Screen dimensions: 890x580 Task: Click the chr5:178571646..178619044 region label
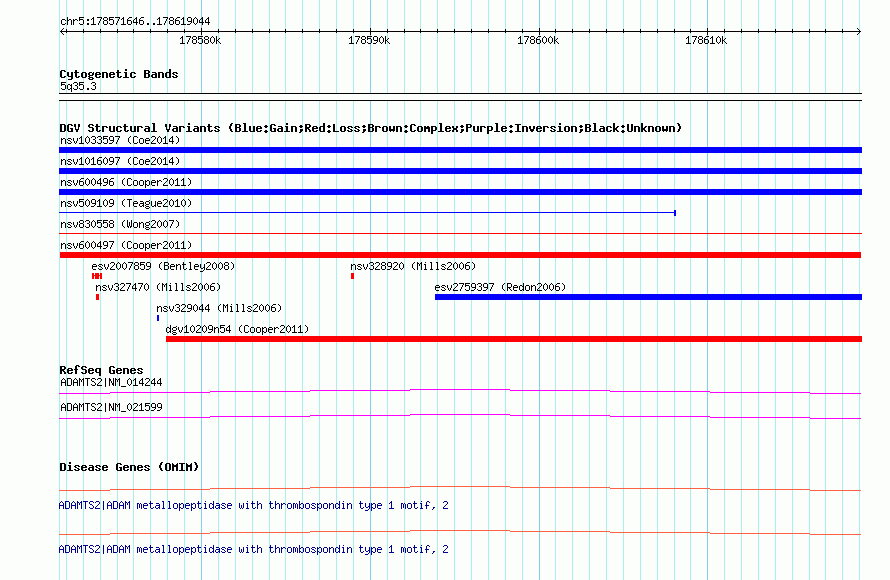coord(135,21)
